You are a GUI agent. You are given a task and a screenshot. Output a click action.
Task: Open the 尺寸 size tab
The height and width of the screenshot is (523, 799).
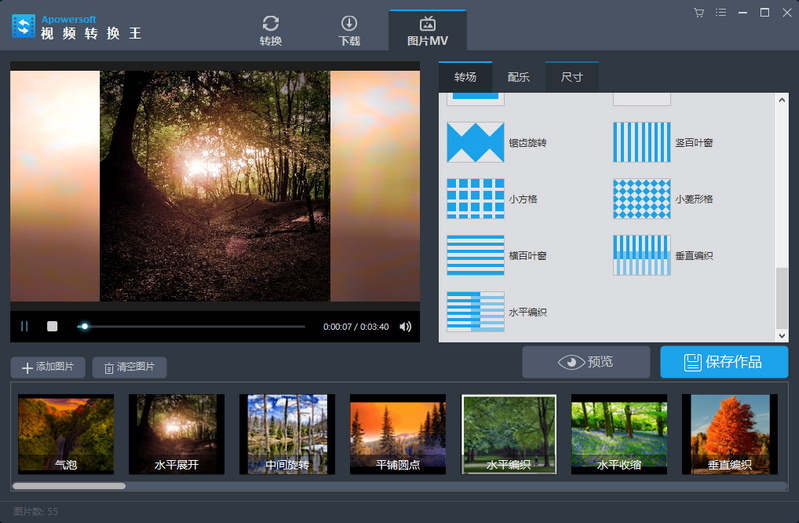(572, 77)
